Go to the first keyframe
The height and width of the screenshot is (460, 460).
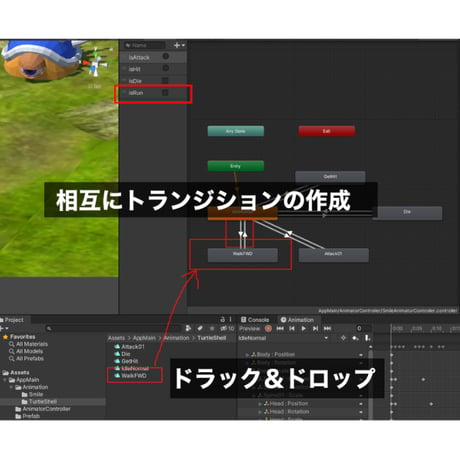click(280, 328)
